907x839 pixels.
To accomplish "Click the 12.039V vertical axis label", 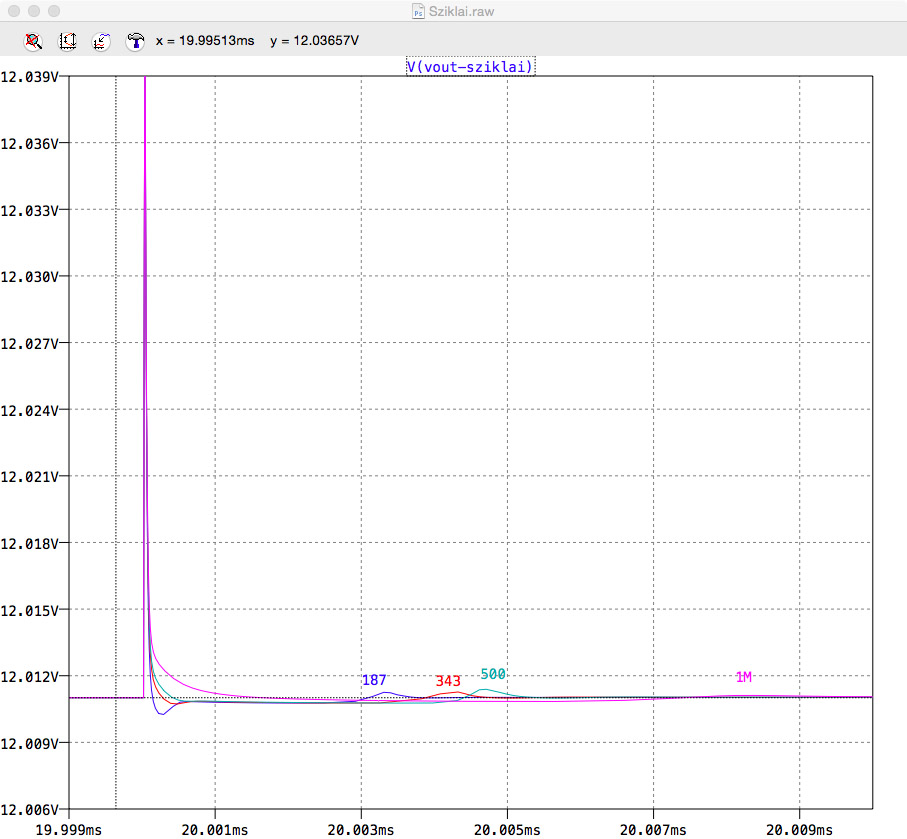I will coord(30,77).
